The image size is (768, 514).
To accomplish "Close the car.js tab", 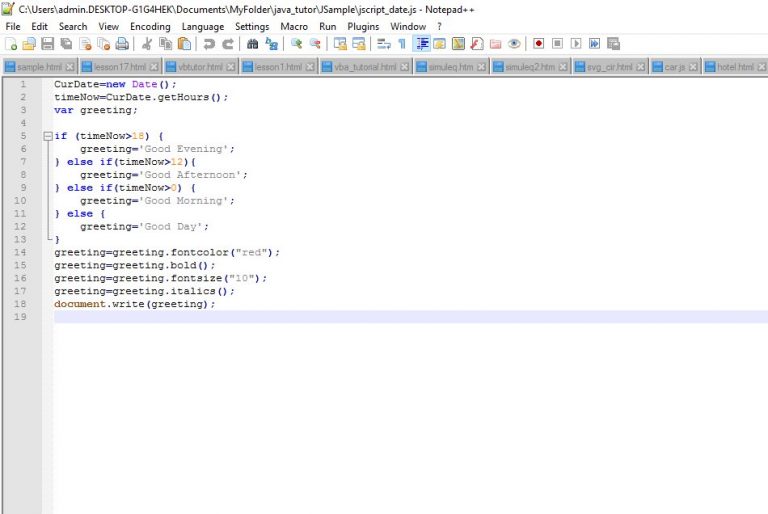I will click(693, 67).
